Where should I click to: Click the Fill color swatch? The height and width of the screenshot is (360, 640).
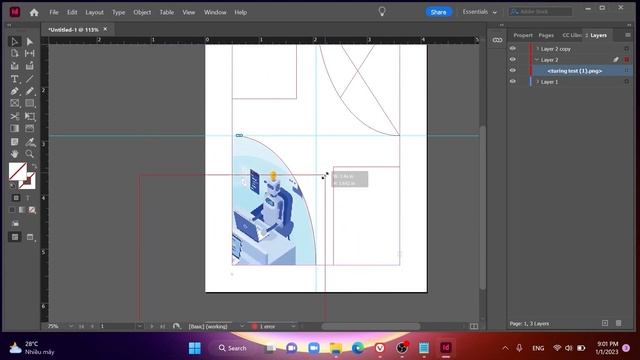click(18, 171)
